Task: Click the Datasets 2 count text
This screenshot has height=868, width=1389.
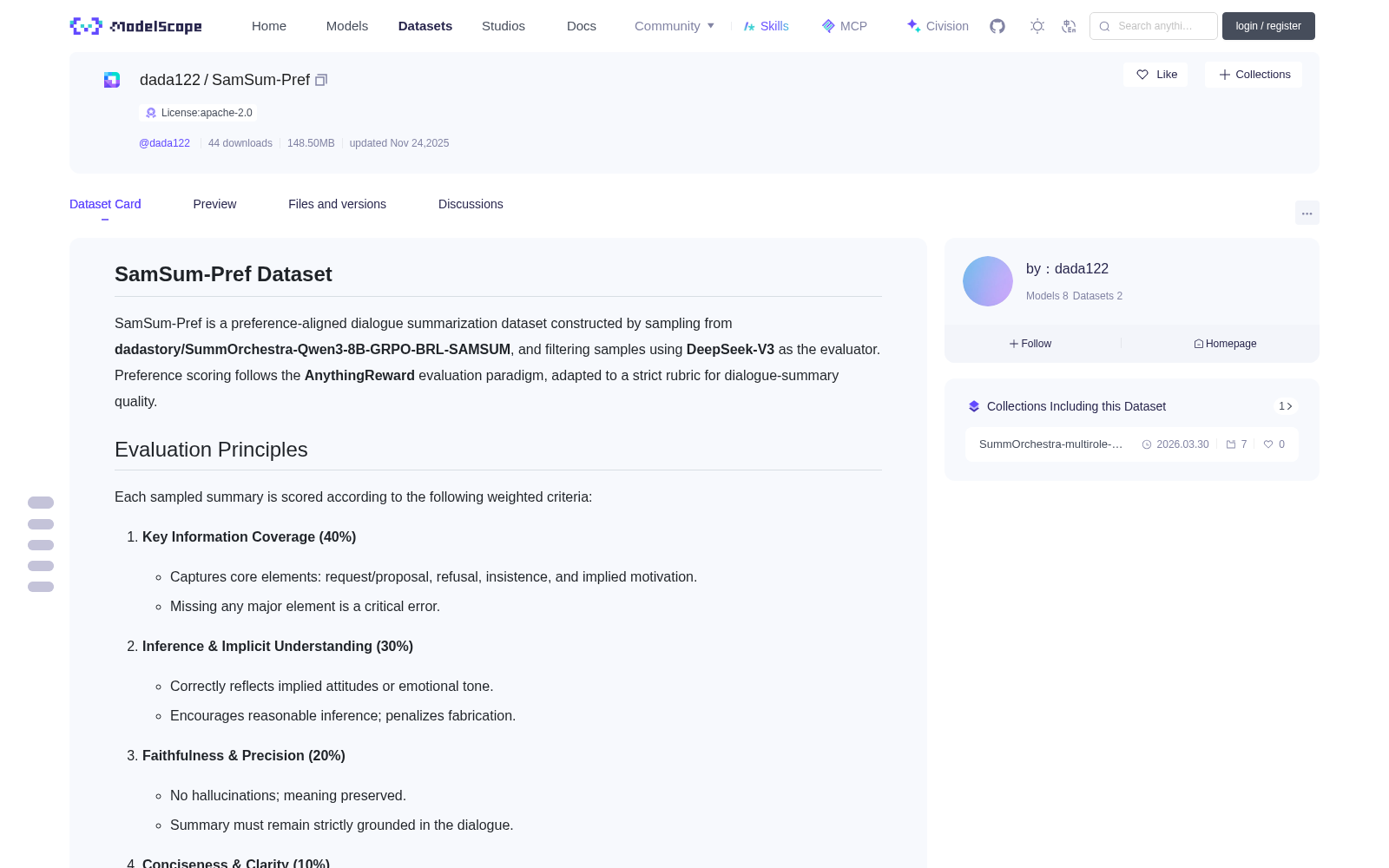Action: click(x=1097, y=296)
